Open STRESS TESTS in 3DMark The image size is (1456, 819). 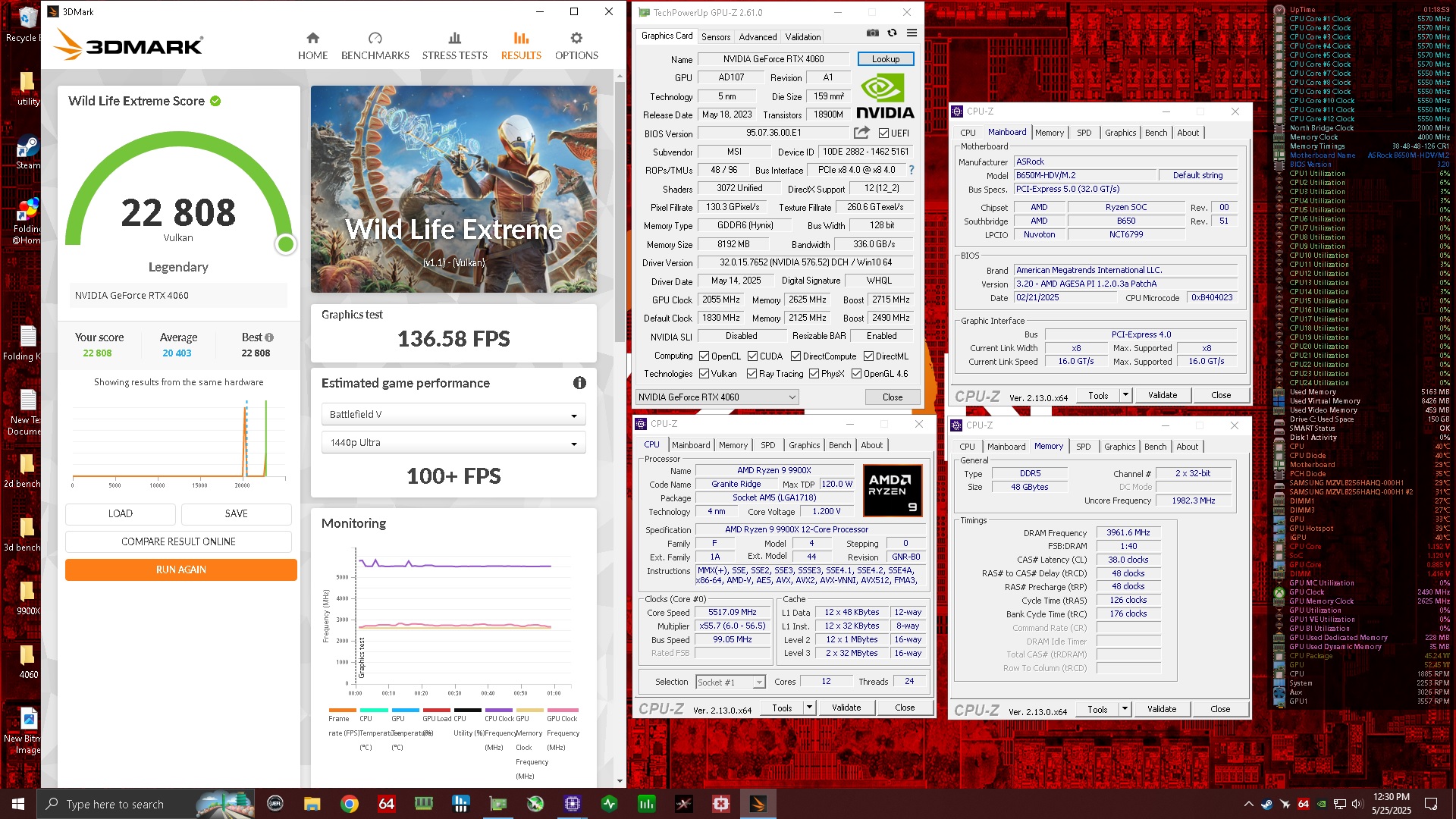[x=454, y=46]
